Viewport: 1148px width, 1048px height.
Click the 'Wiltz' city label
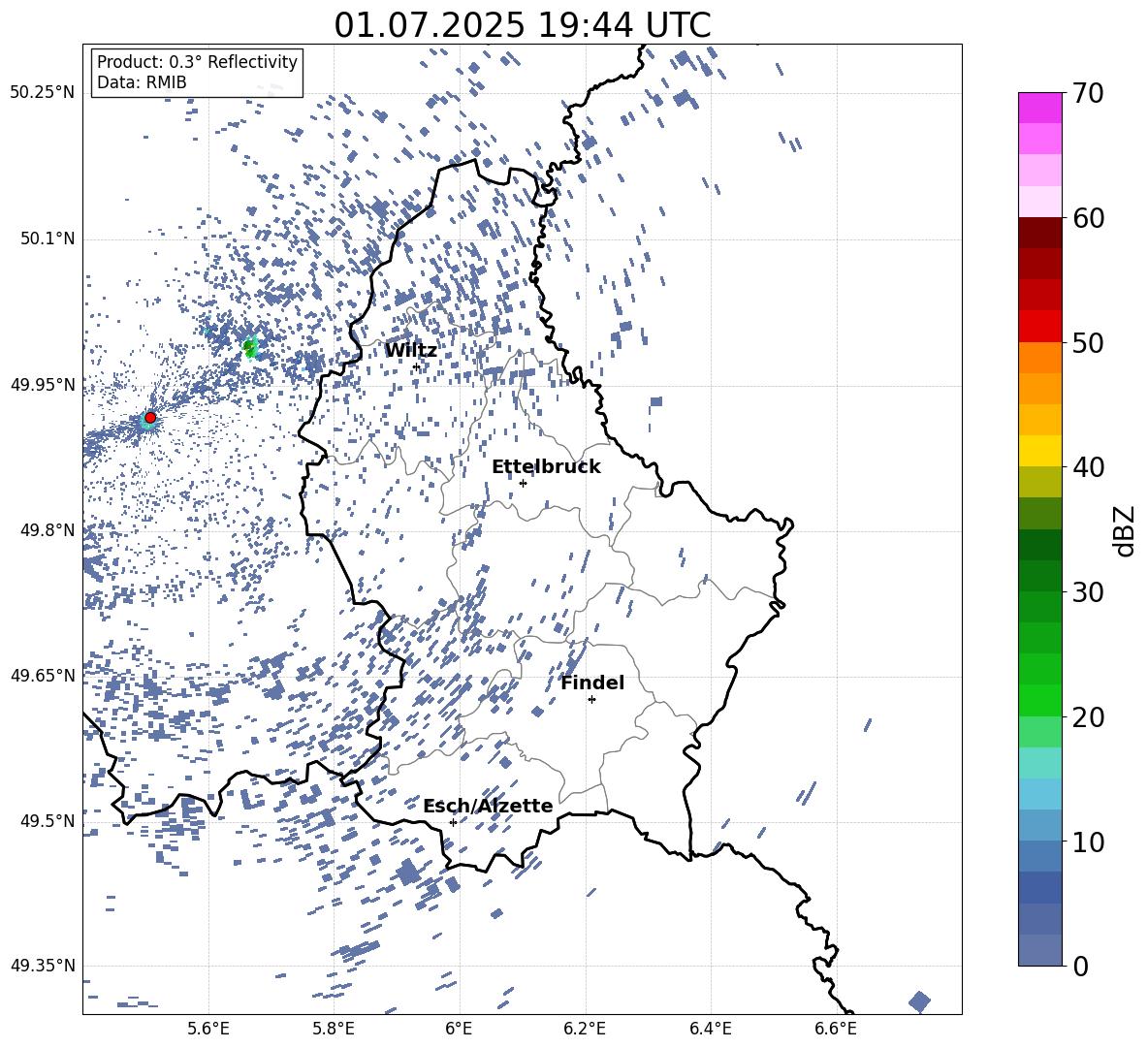411,351
